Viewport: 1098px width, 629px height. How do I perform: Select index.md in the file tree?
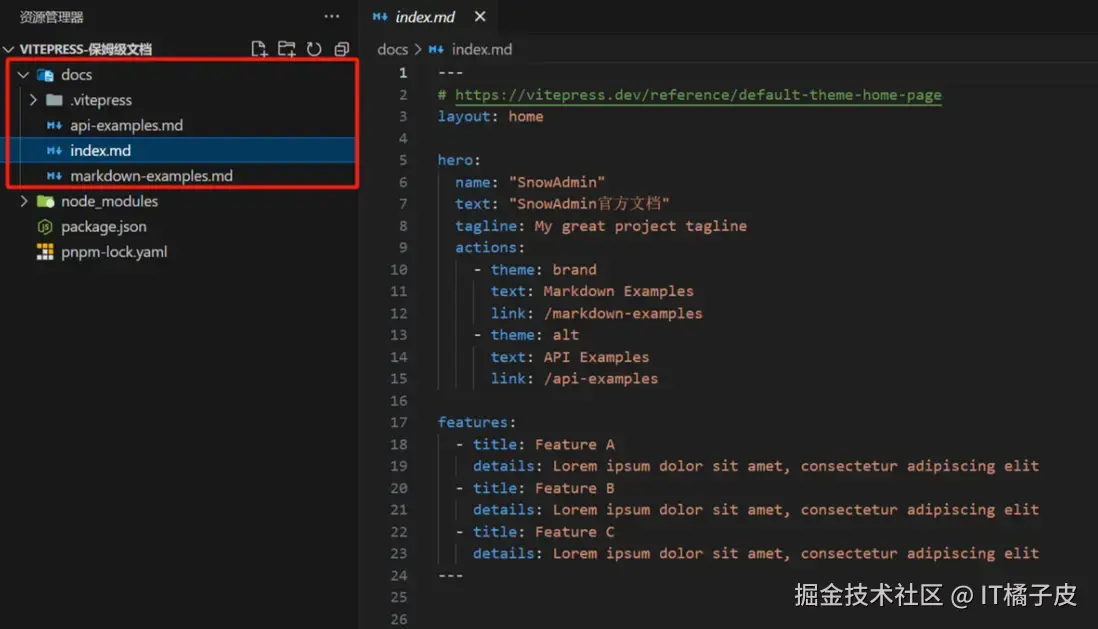[100, 151]
